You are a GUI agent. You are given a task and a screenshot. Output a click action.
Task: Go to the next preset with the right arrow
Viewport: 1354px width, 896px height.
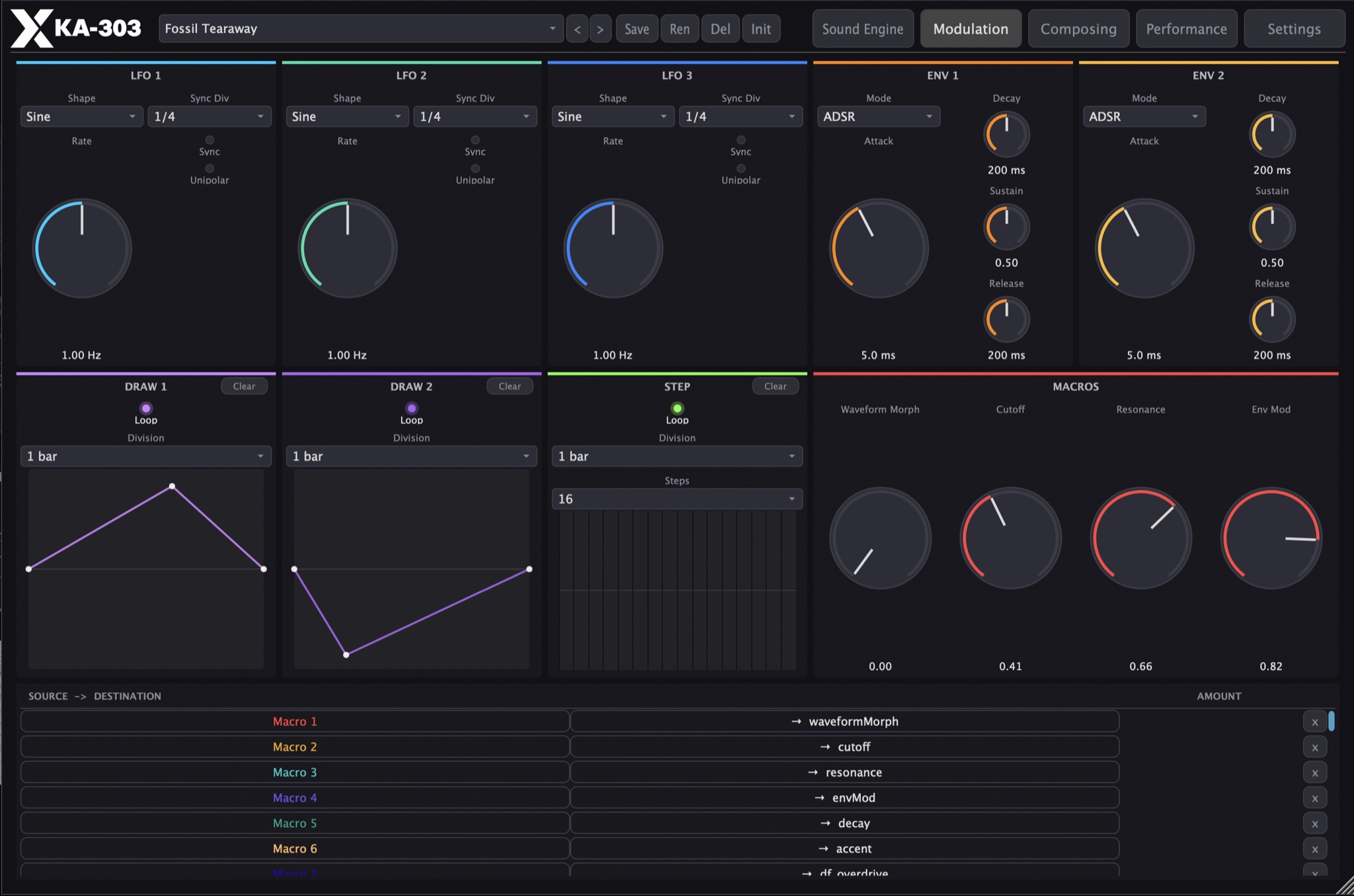click(x=600, y=29)
